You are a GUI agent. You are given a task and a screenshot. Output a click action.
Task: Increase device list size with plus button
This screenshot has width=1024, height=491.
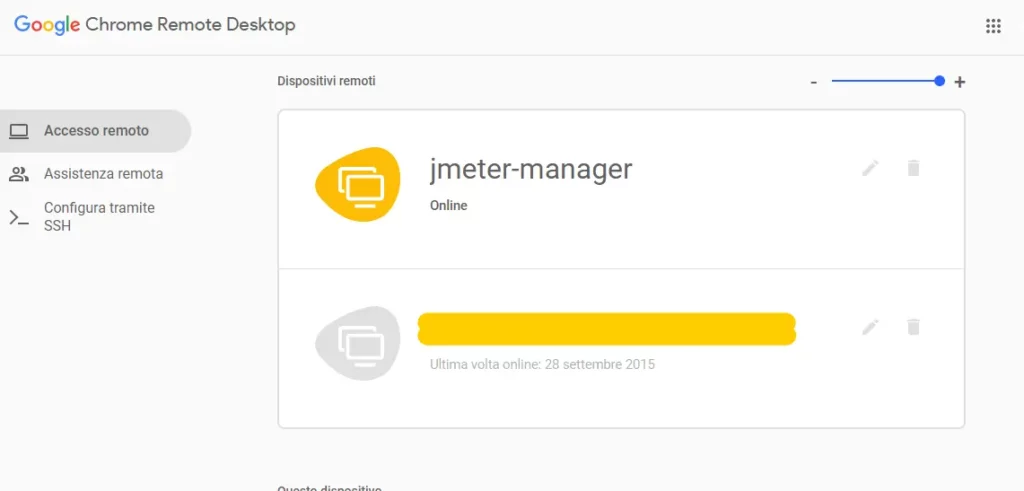pos(959,82)
